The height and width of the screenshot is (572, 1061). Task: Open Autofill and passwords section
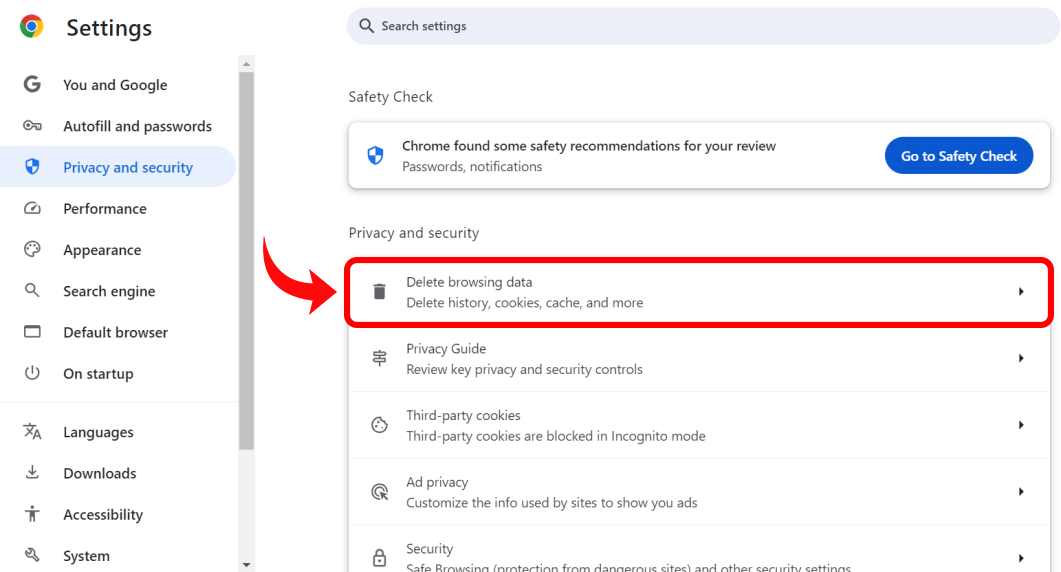[118, 126]
